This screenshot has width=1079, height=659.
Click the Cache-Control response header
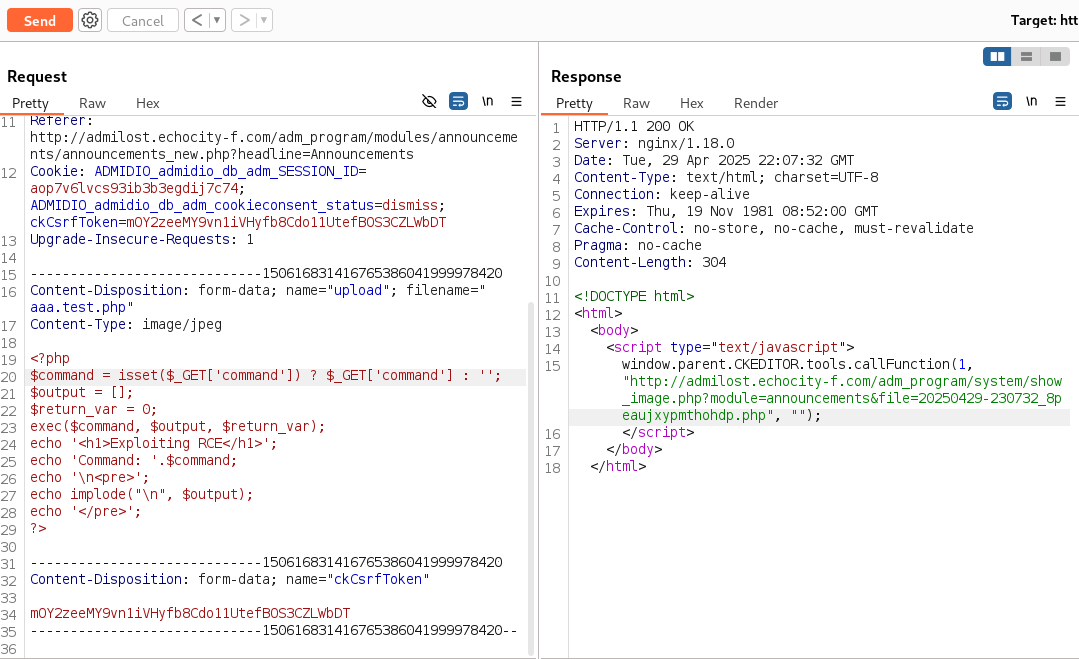point(773,228)
